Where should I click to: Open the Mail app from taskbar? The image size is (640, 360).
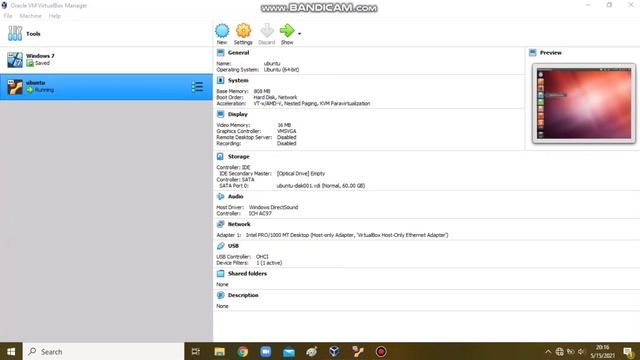click(289, 351)
